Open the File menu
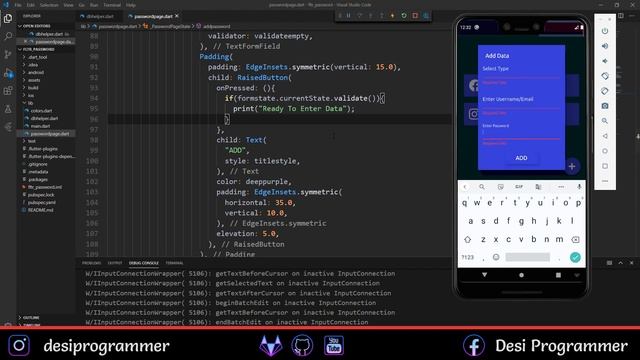640x360 pixels. (x=18, y=5)
